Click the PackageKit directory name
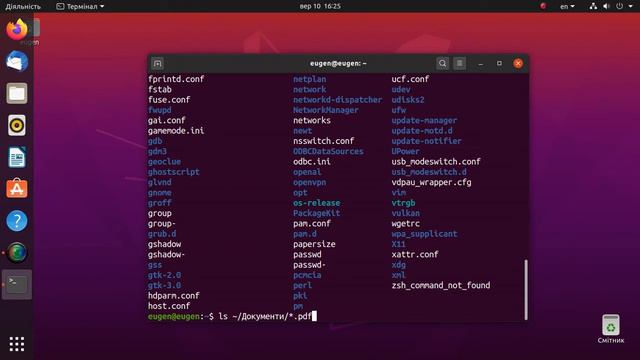 (x=317, y=213)
